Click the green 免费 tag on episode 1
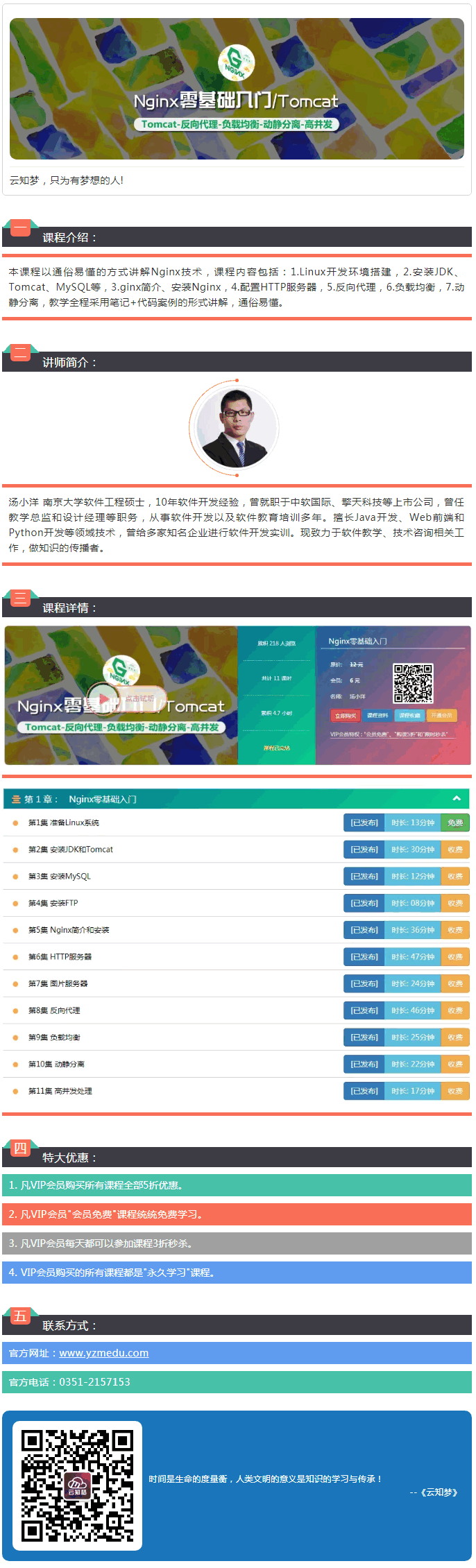 pos(455,822)
